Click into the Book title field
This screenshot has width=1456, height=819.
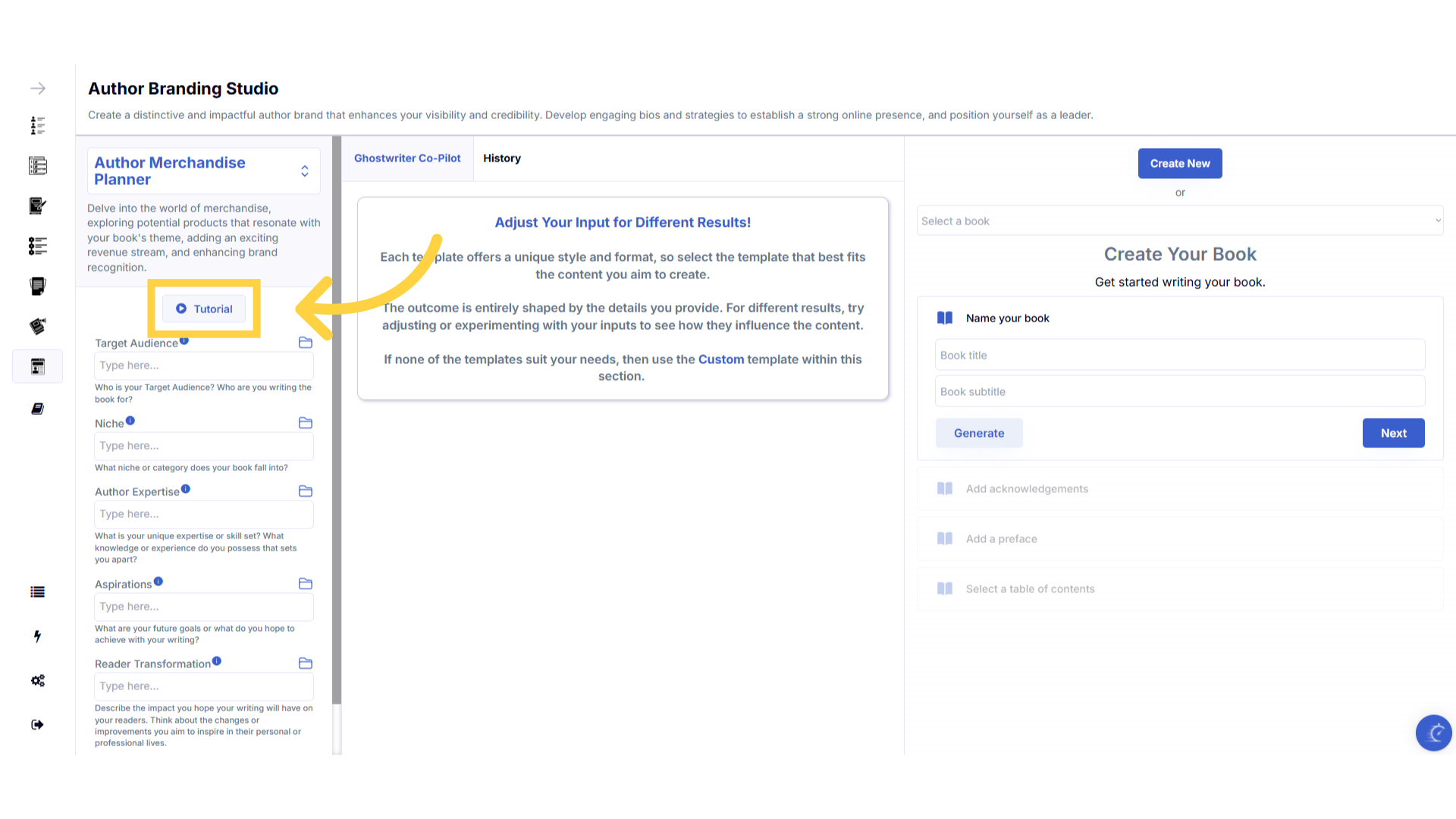1179,355
